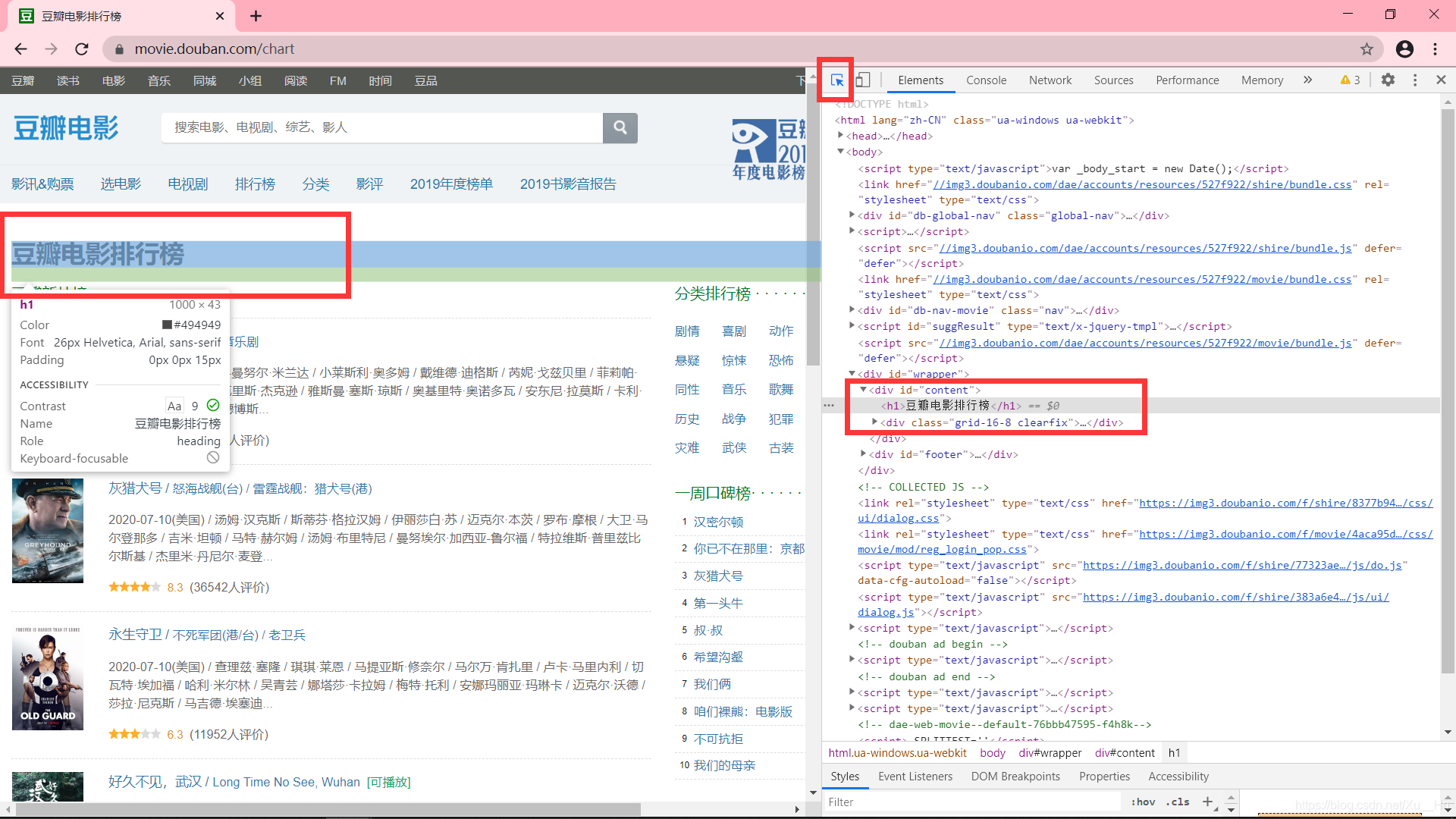Open DevTools settings gear

click(x=1388, y=80)
